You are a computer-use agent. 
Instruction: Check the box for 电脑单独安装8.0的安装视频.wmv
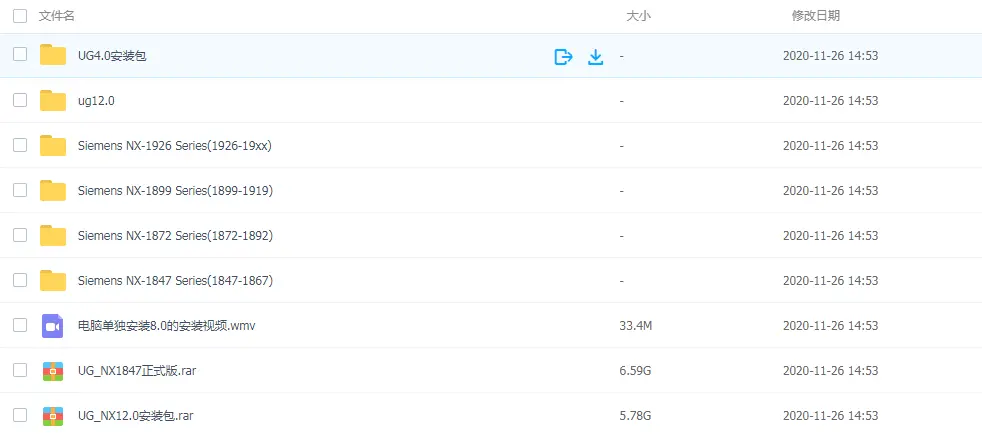tap(20, 325)
